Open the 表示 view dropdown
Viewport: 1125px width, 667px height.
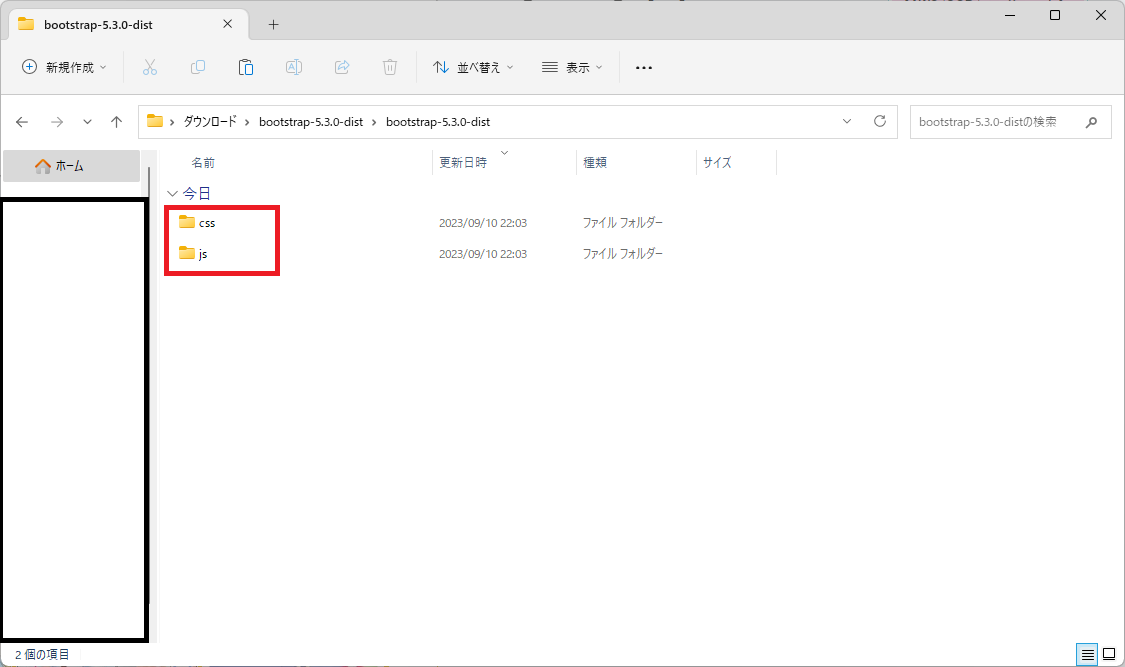coord(572,67)
